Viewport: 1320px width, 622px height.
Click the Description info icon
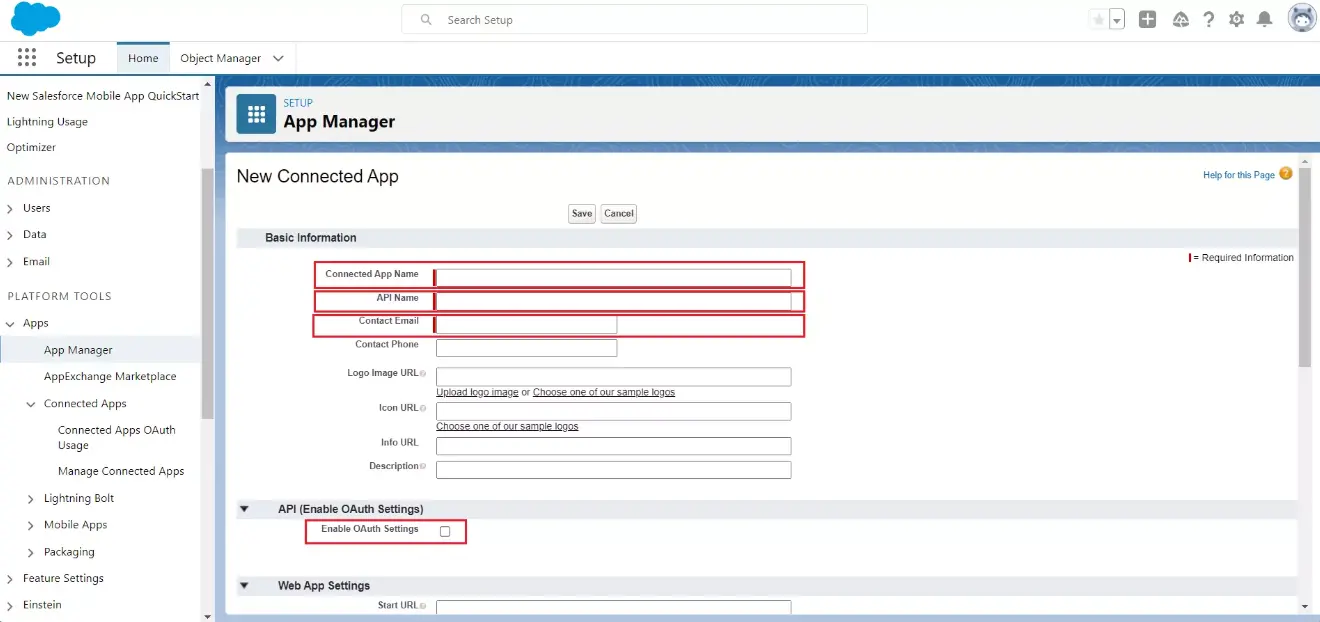424,466
